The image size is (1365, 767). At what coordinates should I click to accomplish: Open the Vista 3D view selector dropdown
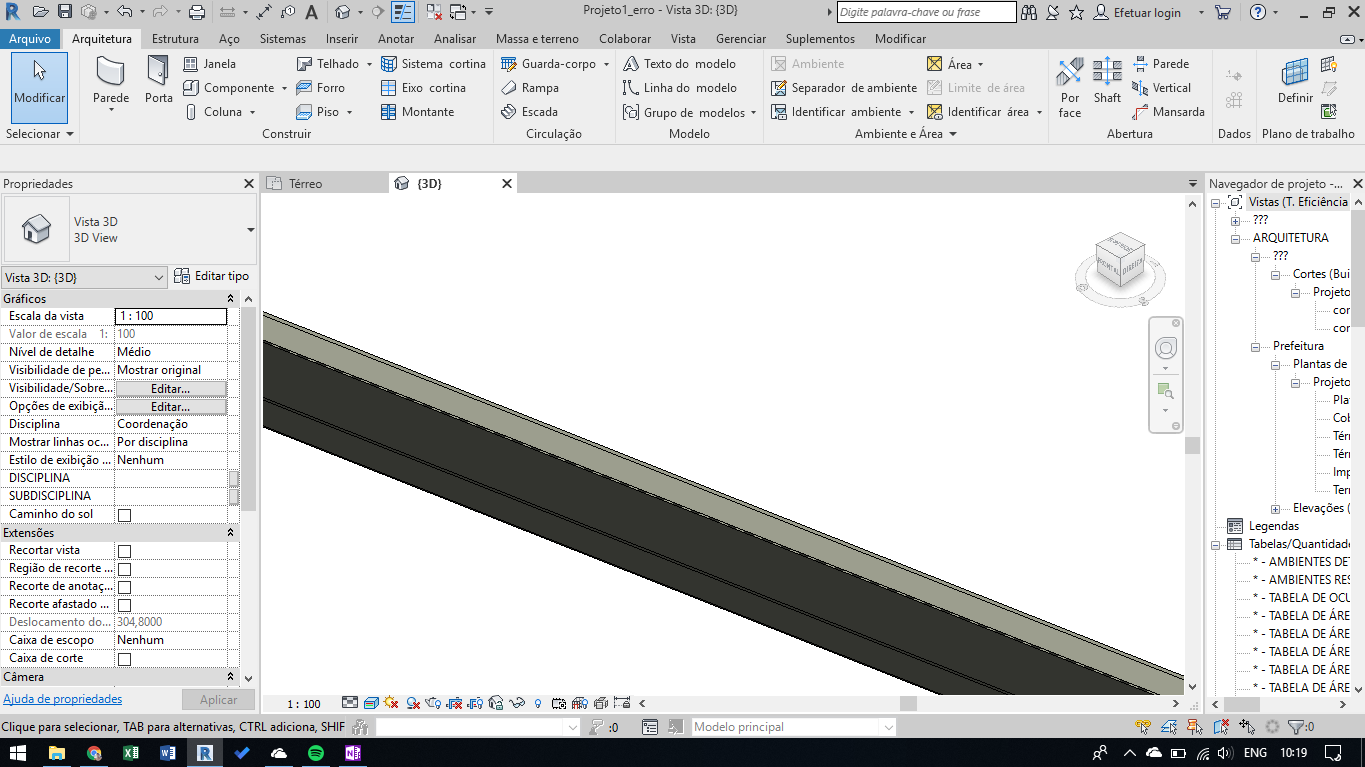[x=161, y=276]
